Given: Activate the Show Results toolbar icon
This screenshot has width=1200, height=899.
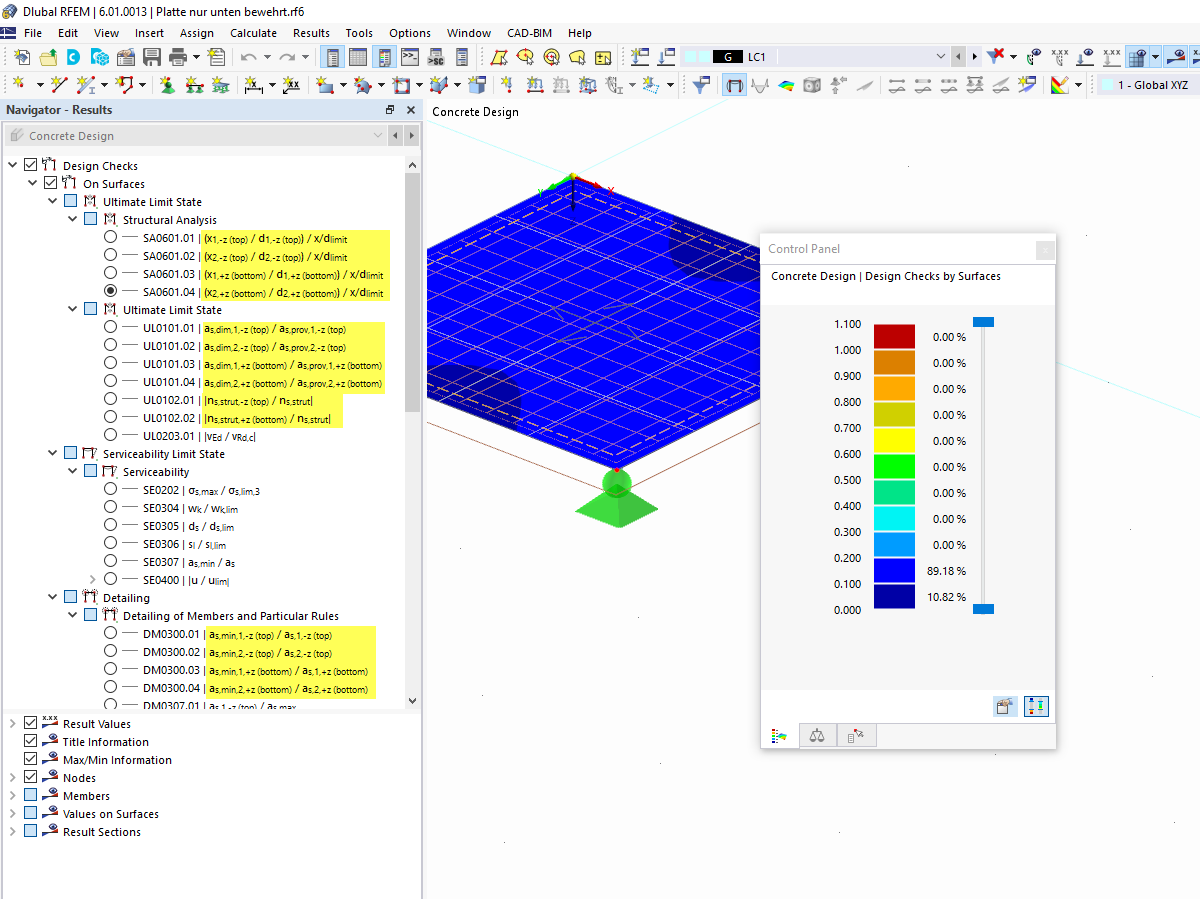Looking at the screenshot, I should tap(734, 85).
